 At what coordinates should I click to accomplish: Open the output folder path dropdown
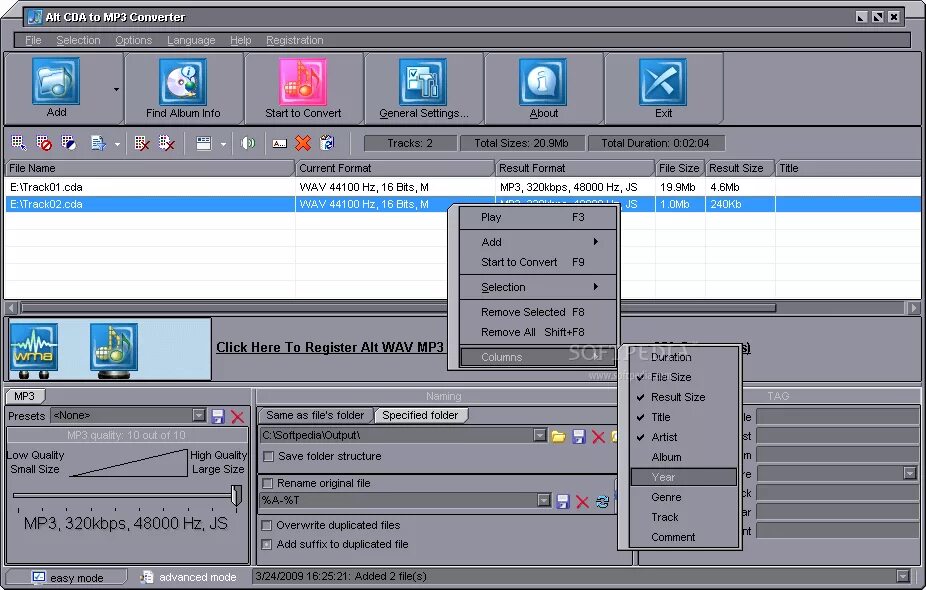click(x=539, y=435)
